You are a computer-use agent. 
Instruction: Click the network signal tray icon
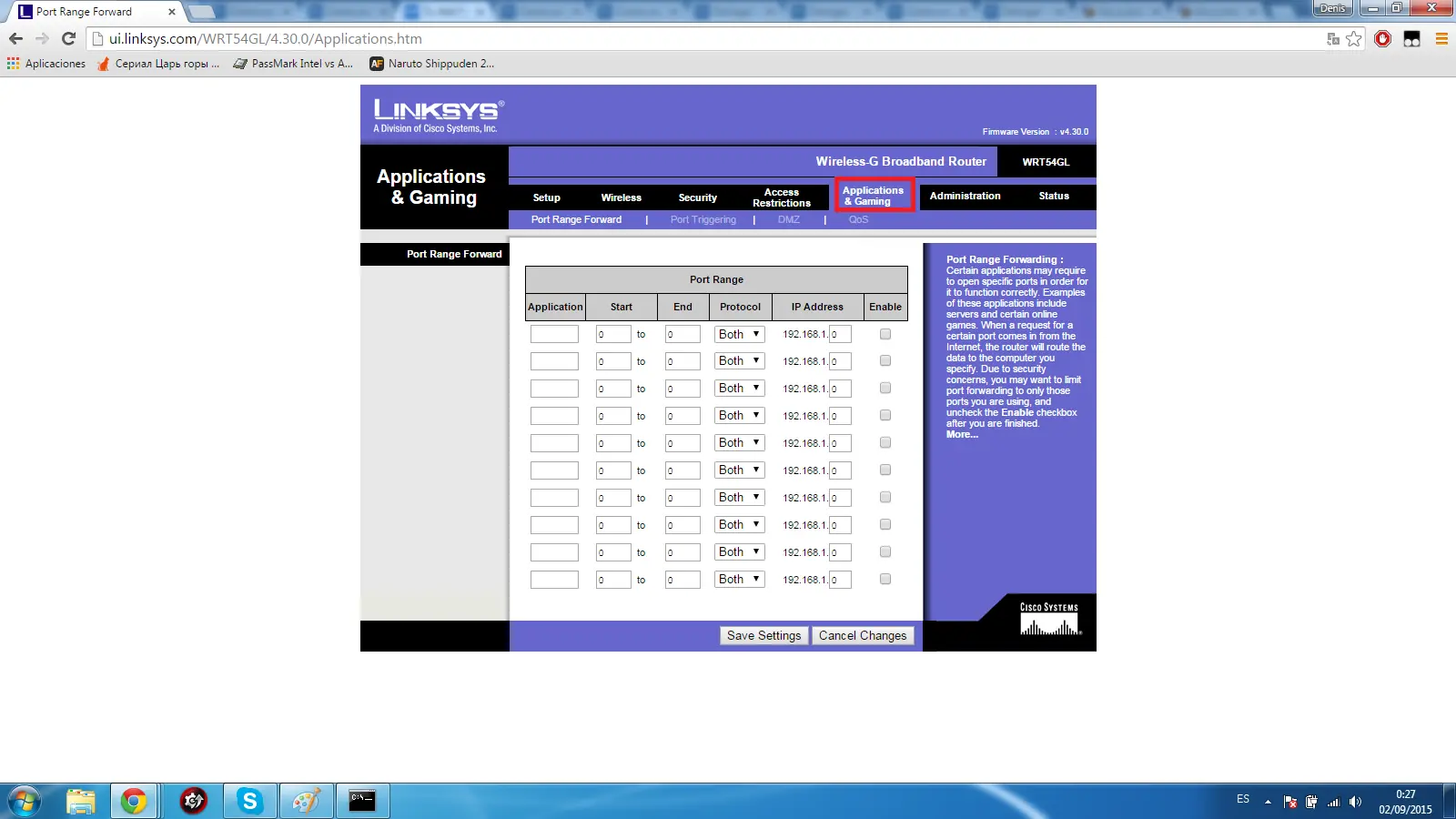click(x=1334, y=802)
